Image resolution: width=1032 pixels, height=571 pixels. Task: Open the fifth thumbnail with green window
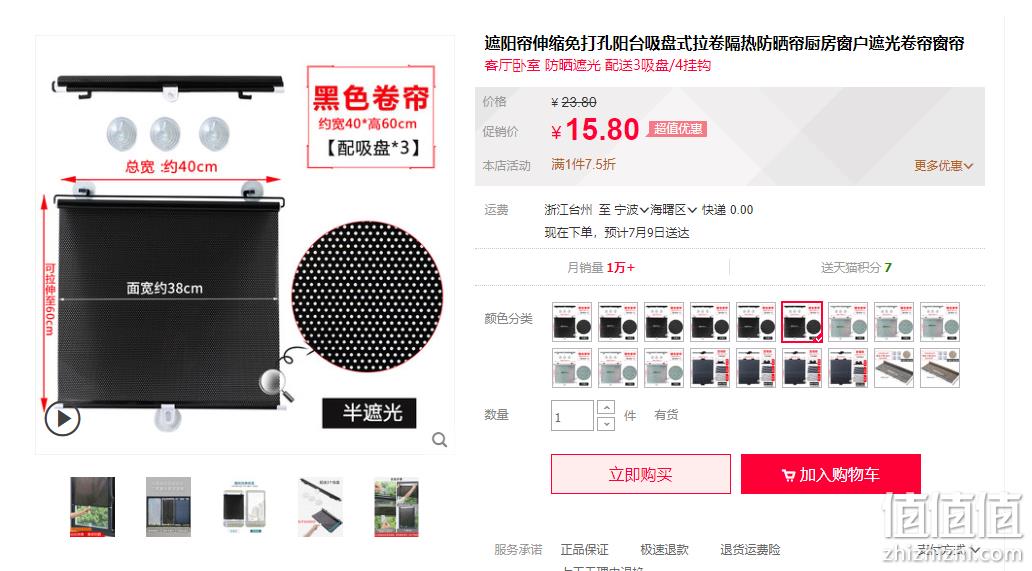point(396,507)
